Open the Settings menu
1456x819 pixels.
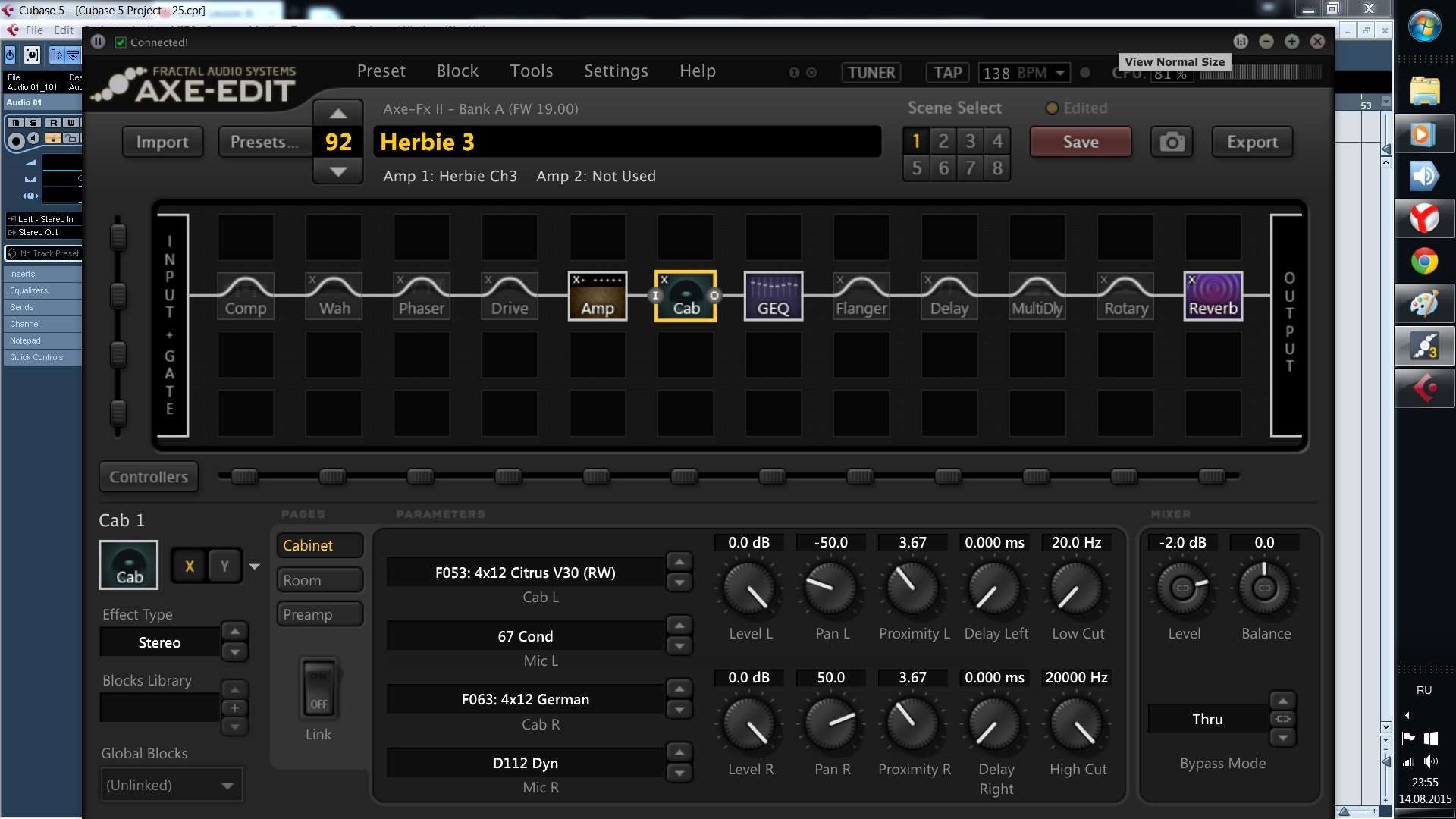tap(616, 71)
